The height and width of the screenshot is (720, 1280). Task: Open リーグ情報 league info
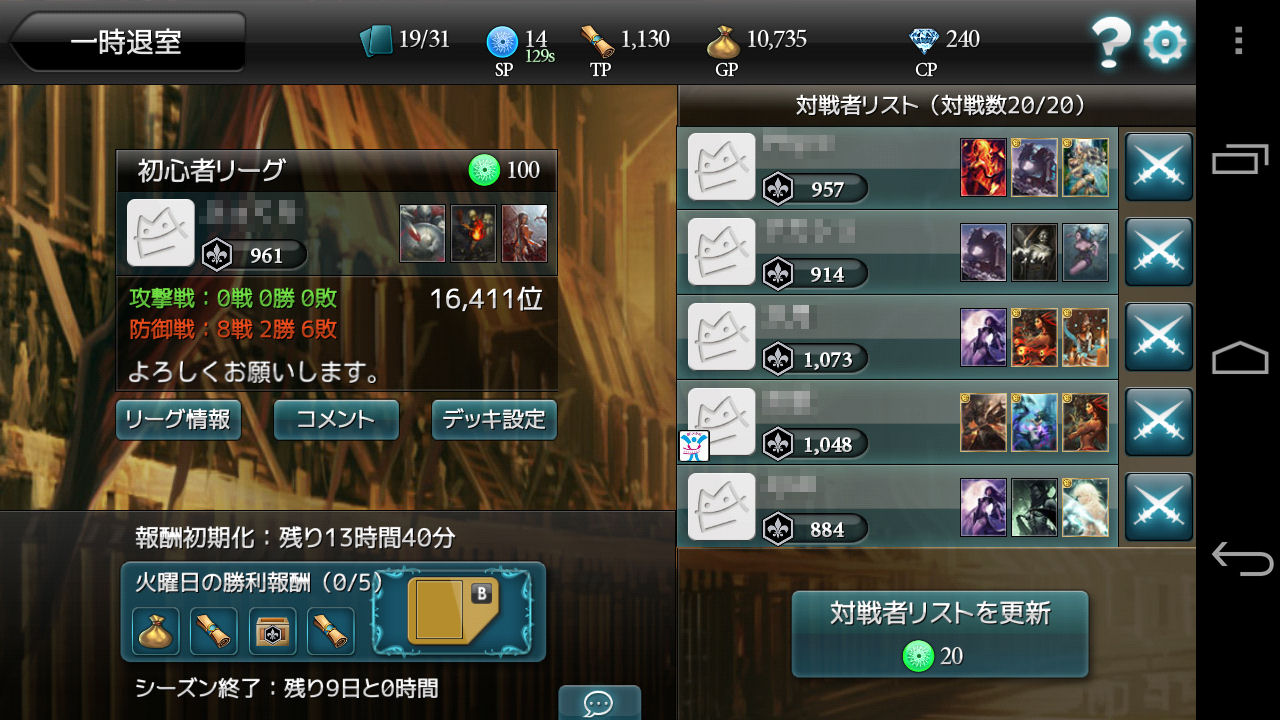(178, 420)
